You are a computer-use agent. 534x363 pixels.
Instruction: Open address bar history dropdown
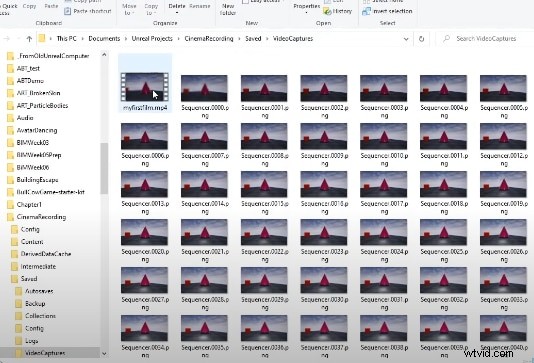click(406, 39)
